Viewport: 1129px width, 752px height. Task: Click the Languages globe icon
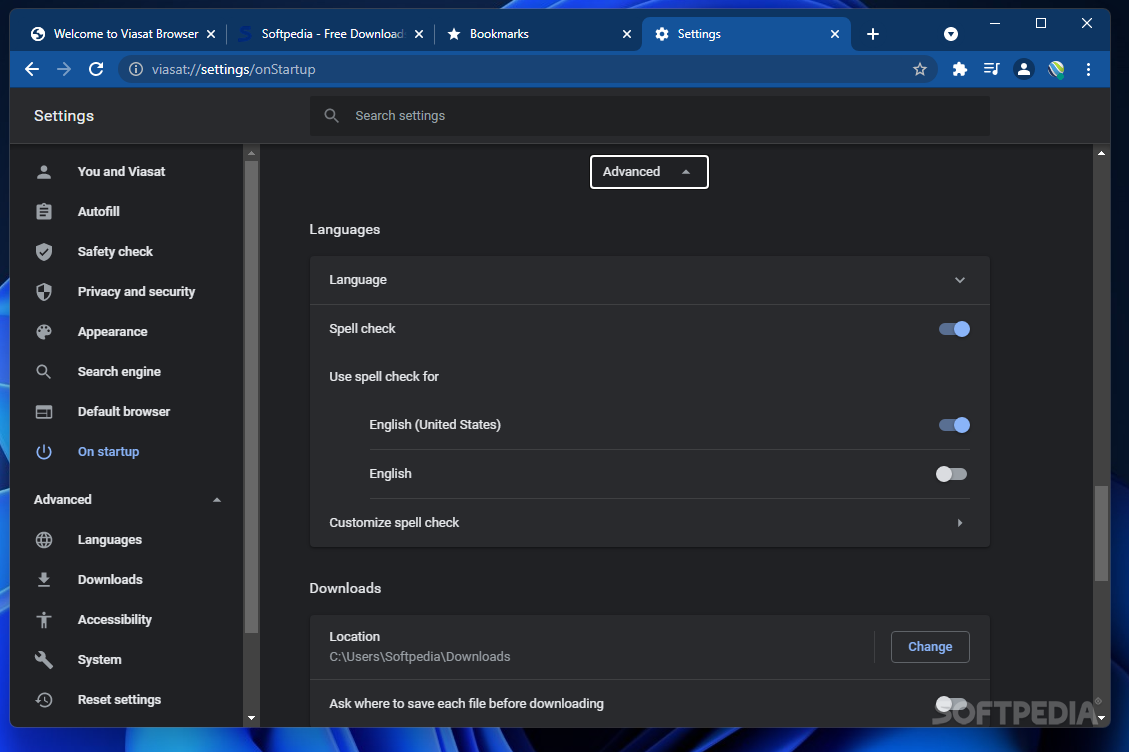(44, 540)
